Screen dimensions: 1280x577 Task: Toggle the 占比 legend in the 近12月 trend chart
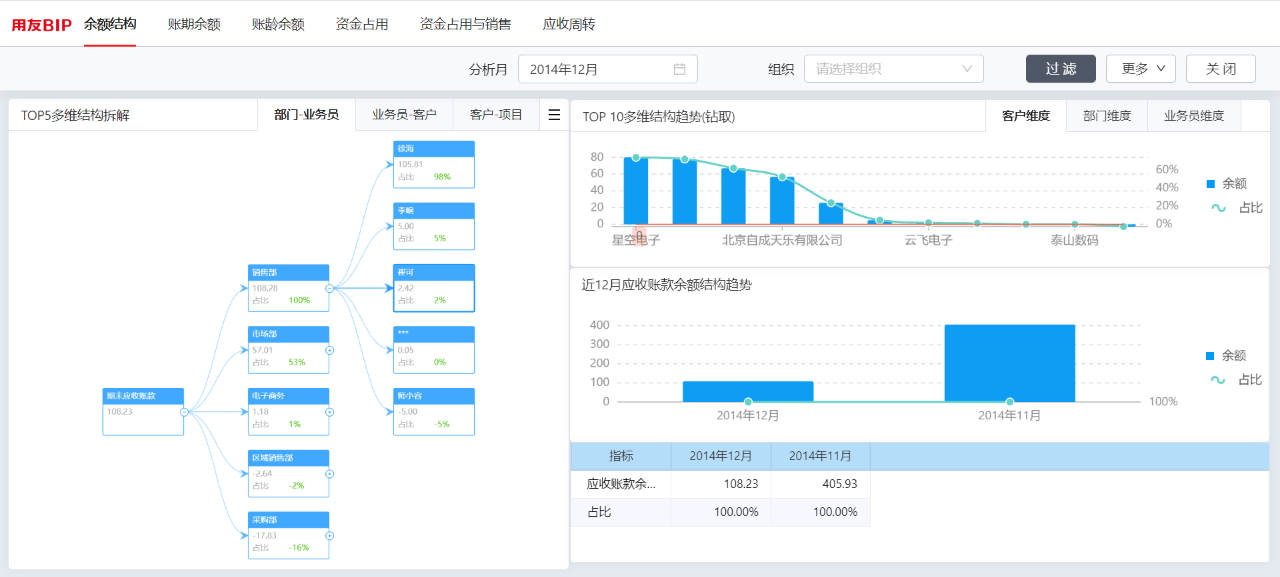click(1237, 380)
